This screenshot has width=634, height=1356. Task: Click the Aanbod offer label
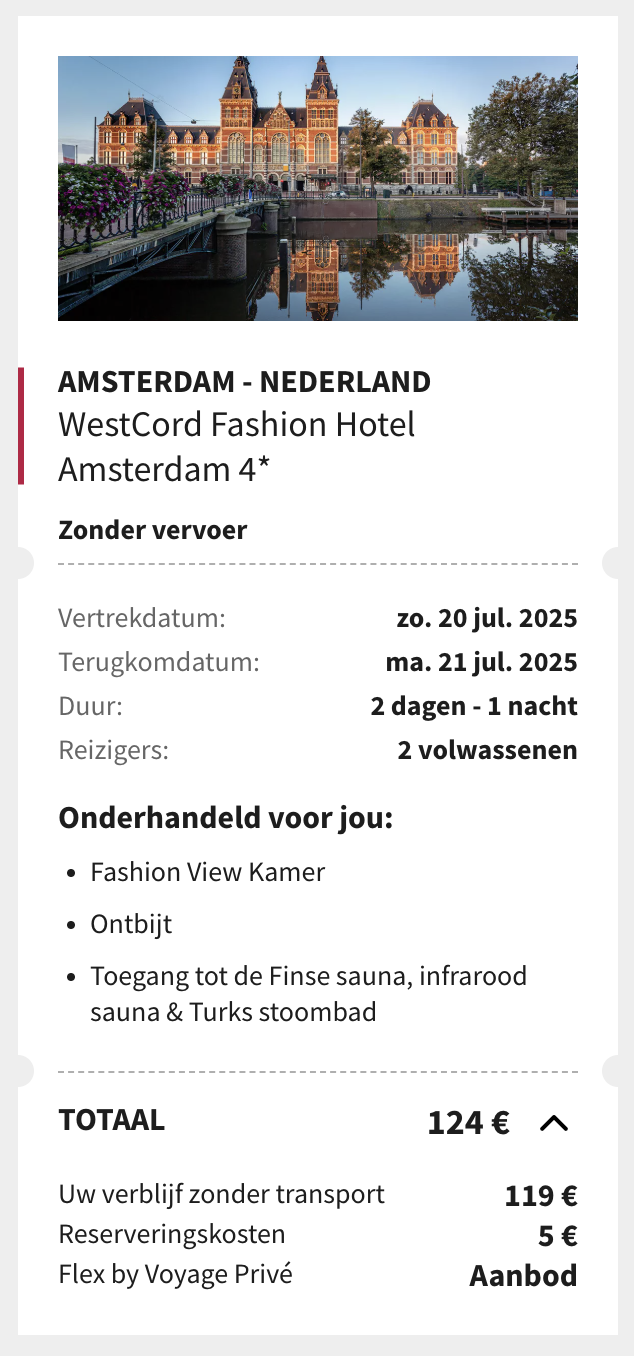(523, 1276)
